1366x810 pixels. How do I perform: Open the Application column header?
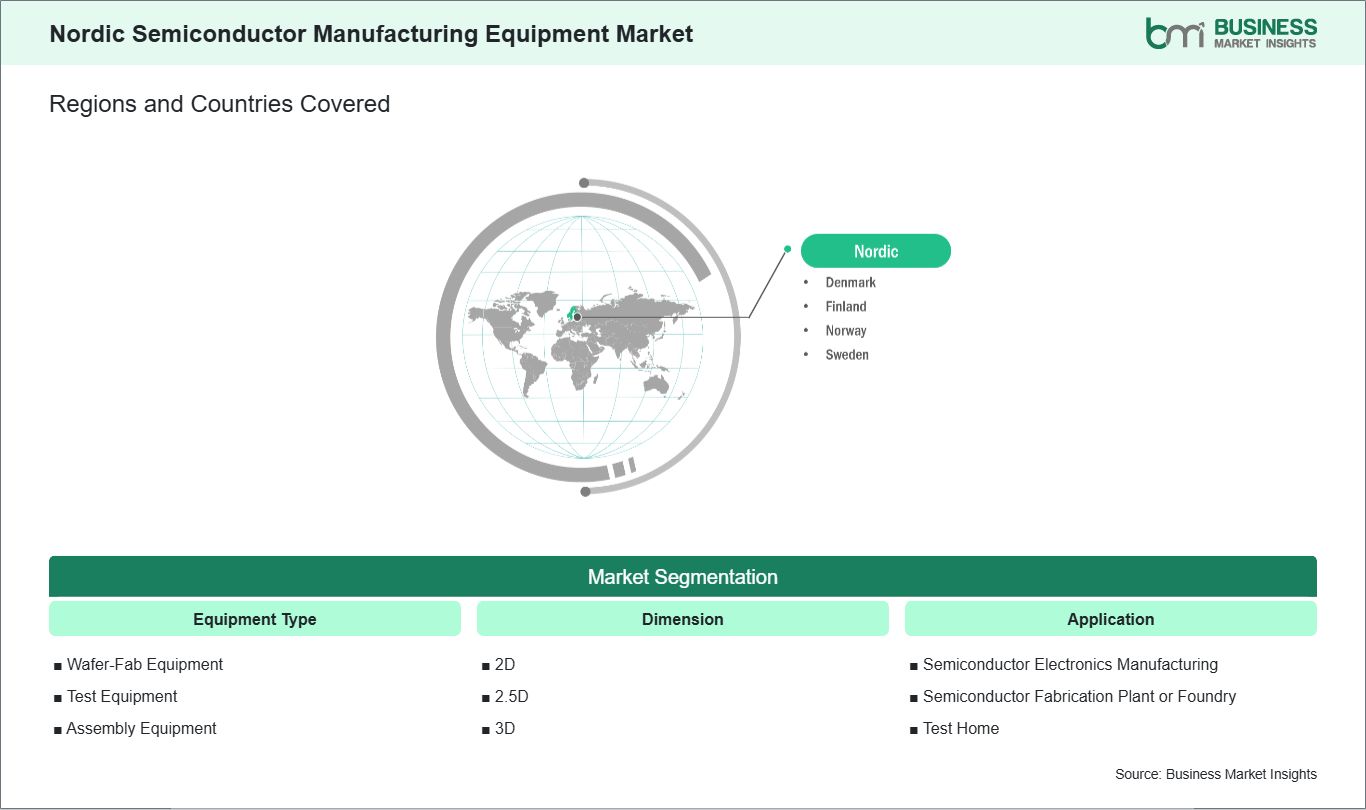[x=1110, y=619]
